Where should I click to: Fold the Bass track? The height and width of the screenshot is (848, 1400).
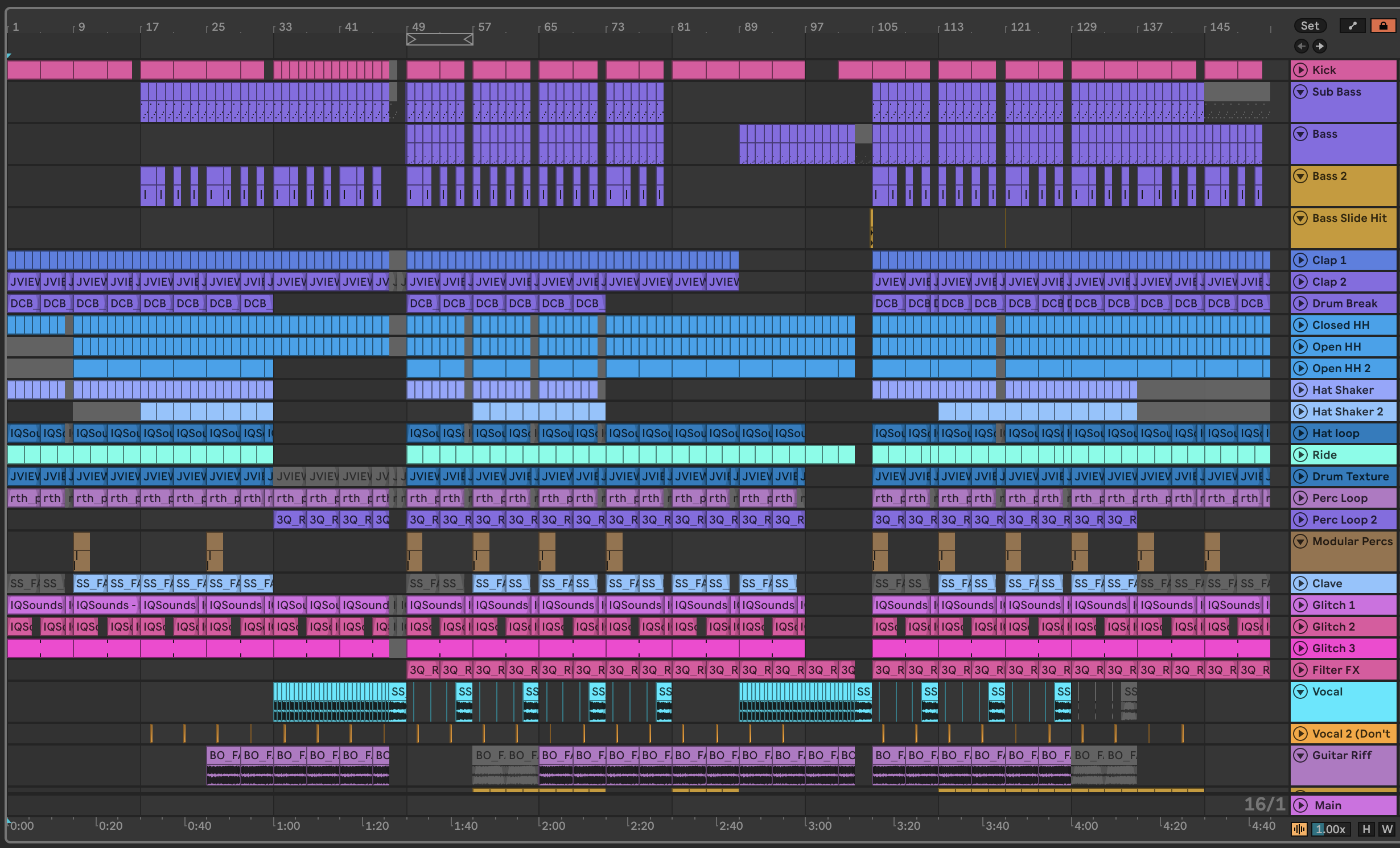click(1300, 134)
